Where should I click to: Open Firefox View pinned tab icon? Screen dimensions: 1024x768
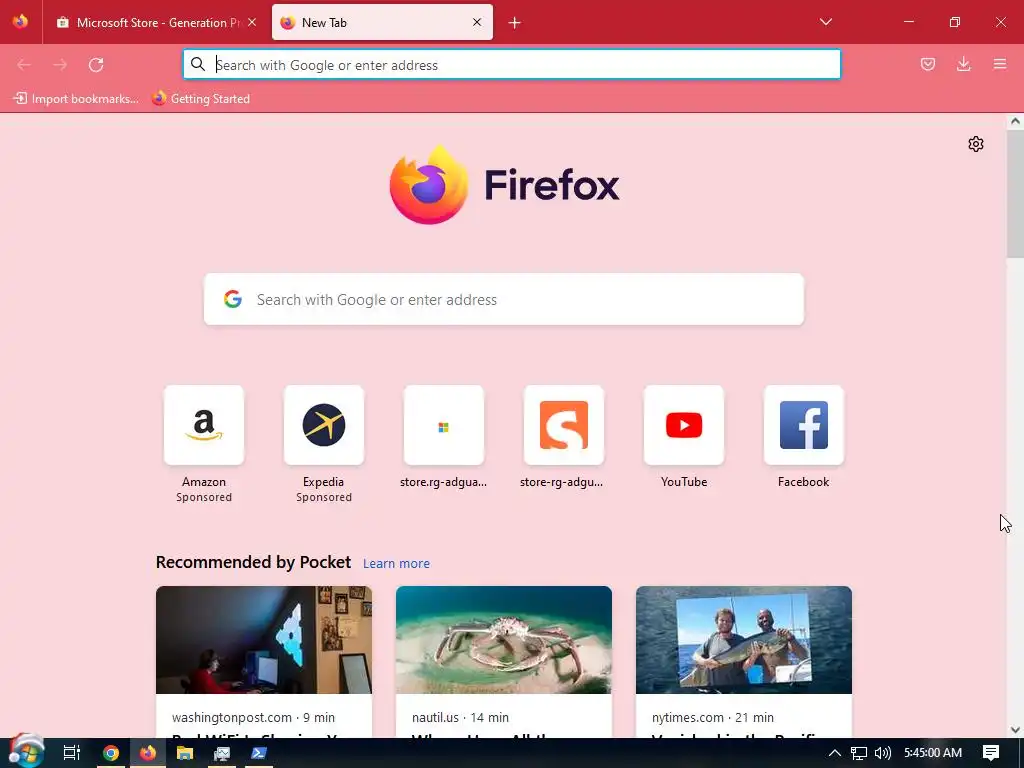click(x=20, y=22)
